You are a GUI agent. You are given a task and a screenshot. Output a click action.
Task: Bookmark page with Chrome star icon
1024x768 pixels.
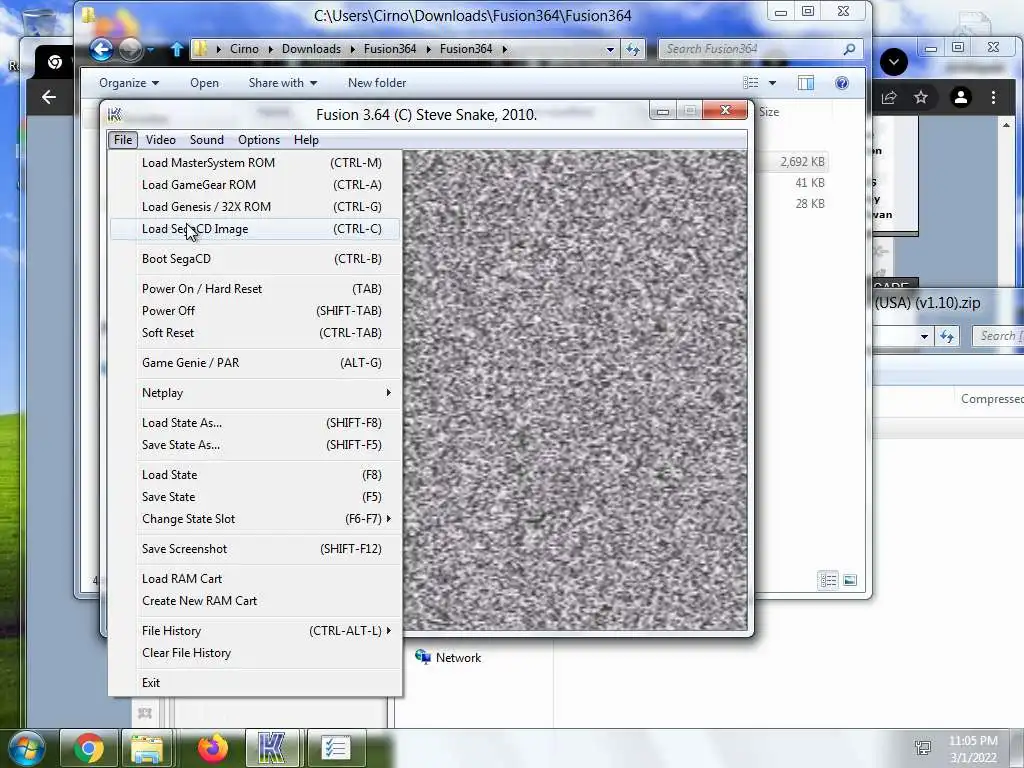point(921,97)
